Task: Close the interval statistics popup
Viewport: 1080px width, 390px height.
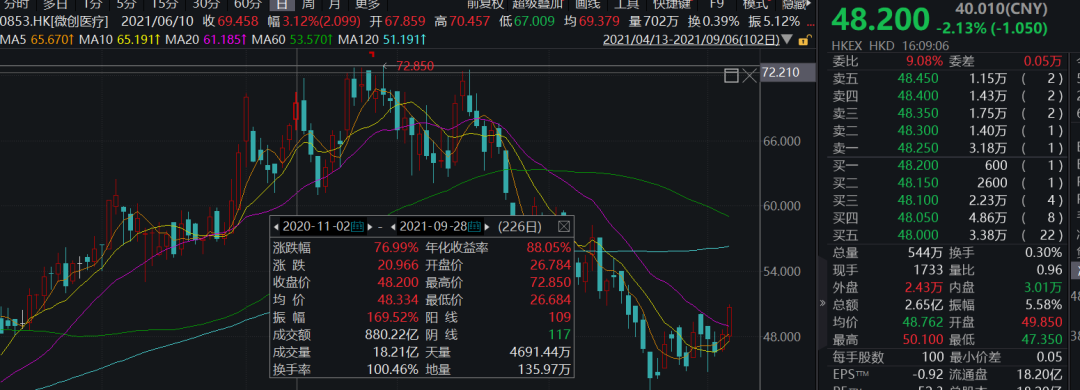Action: [x=563, y=226]
